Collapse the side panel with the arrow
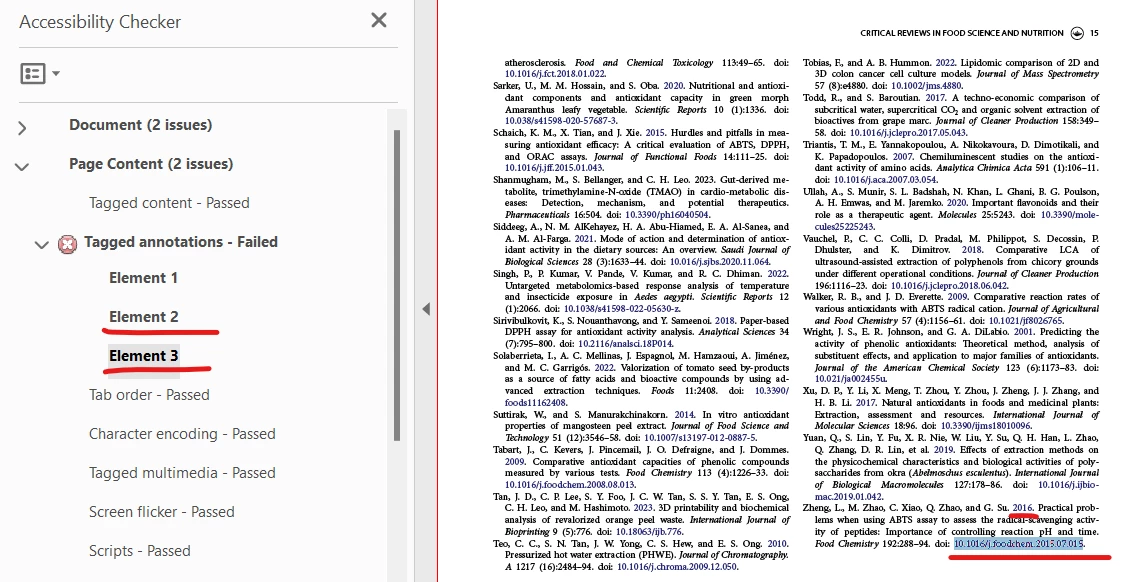Viewport: 1132px width, 582px height. (426, 309)
